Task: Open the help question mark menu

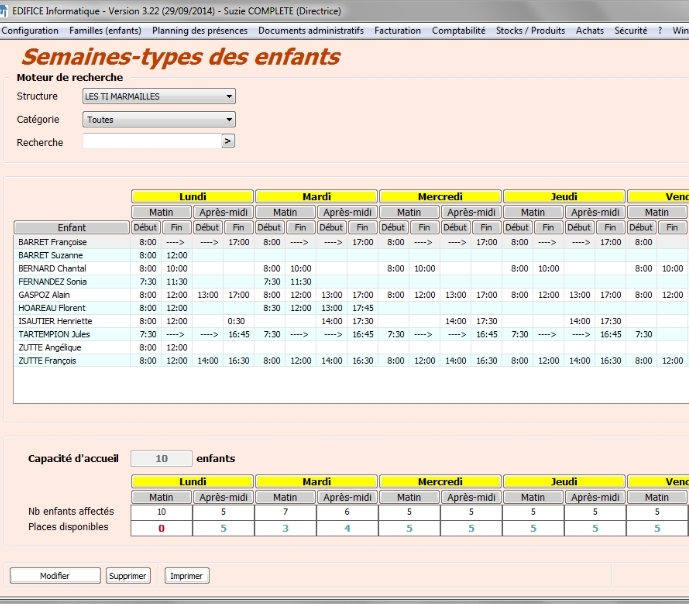Action: click(660, 31)
